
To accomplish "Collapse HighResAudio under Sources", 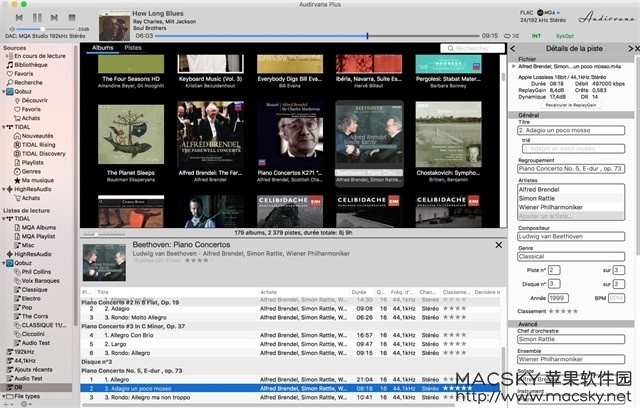I will coord(4,189).
